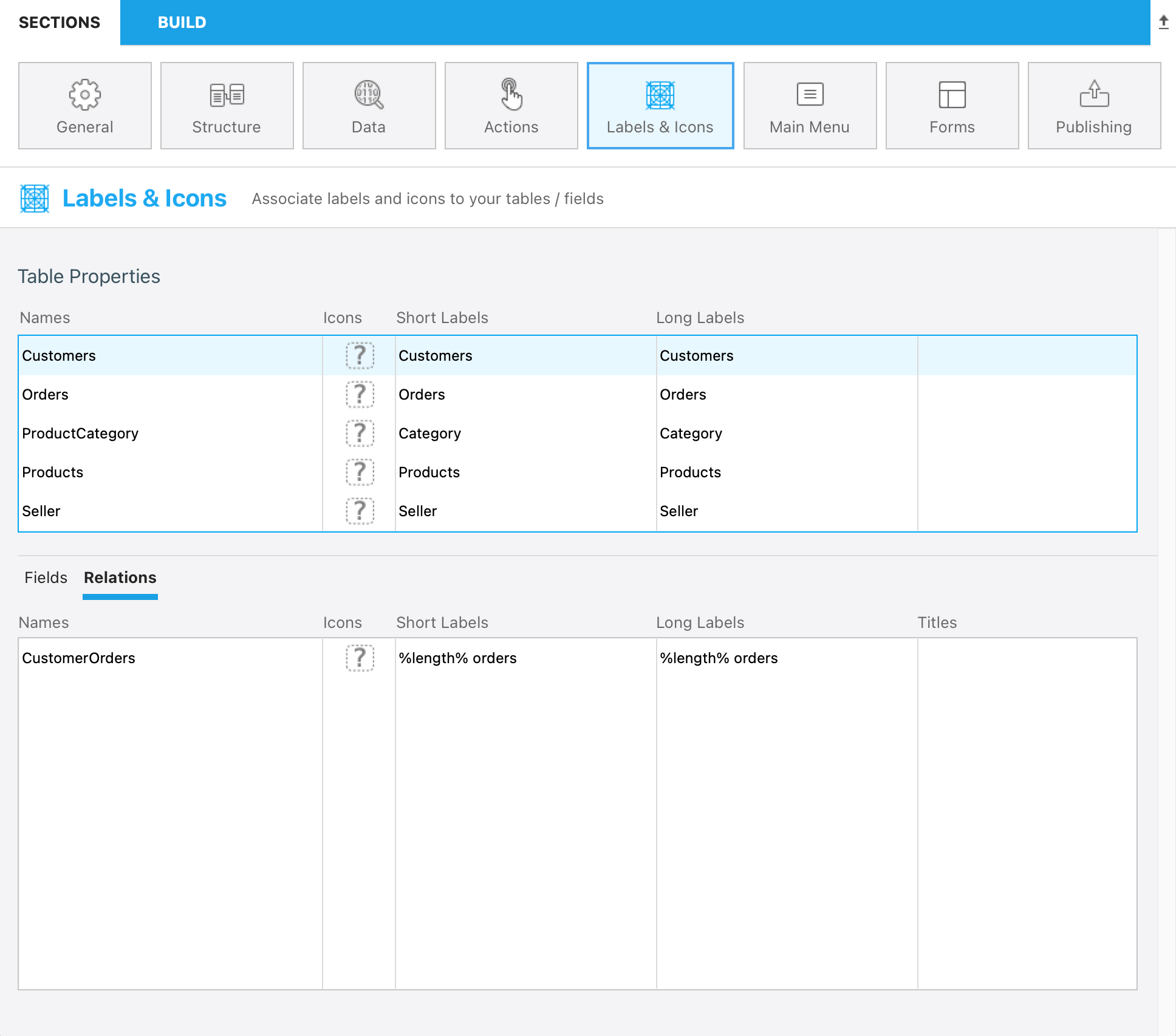Click the Short Labels header in Table Properties
Screen dimensions: 1176x1036
point(442,318)
